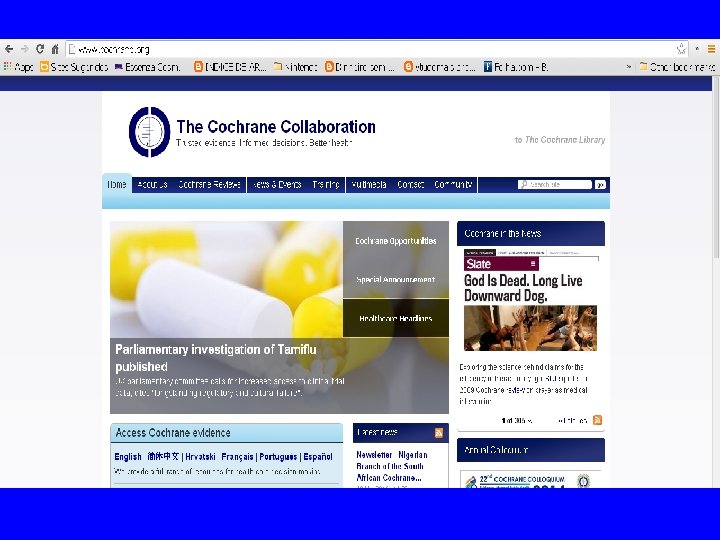This screenshot has width=720, height=540.
Task: Reload the page with the refresh icon
Action: pyautogui.click(x=40, y=49)
